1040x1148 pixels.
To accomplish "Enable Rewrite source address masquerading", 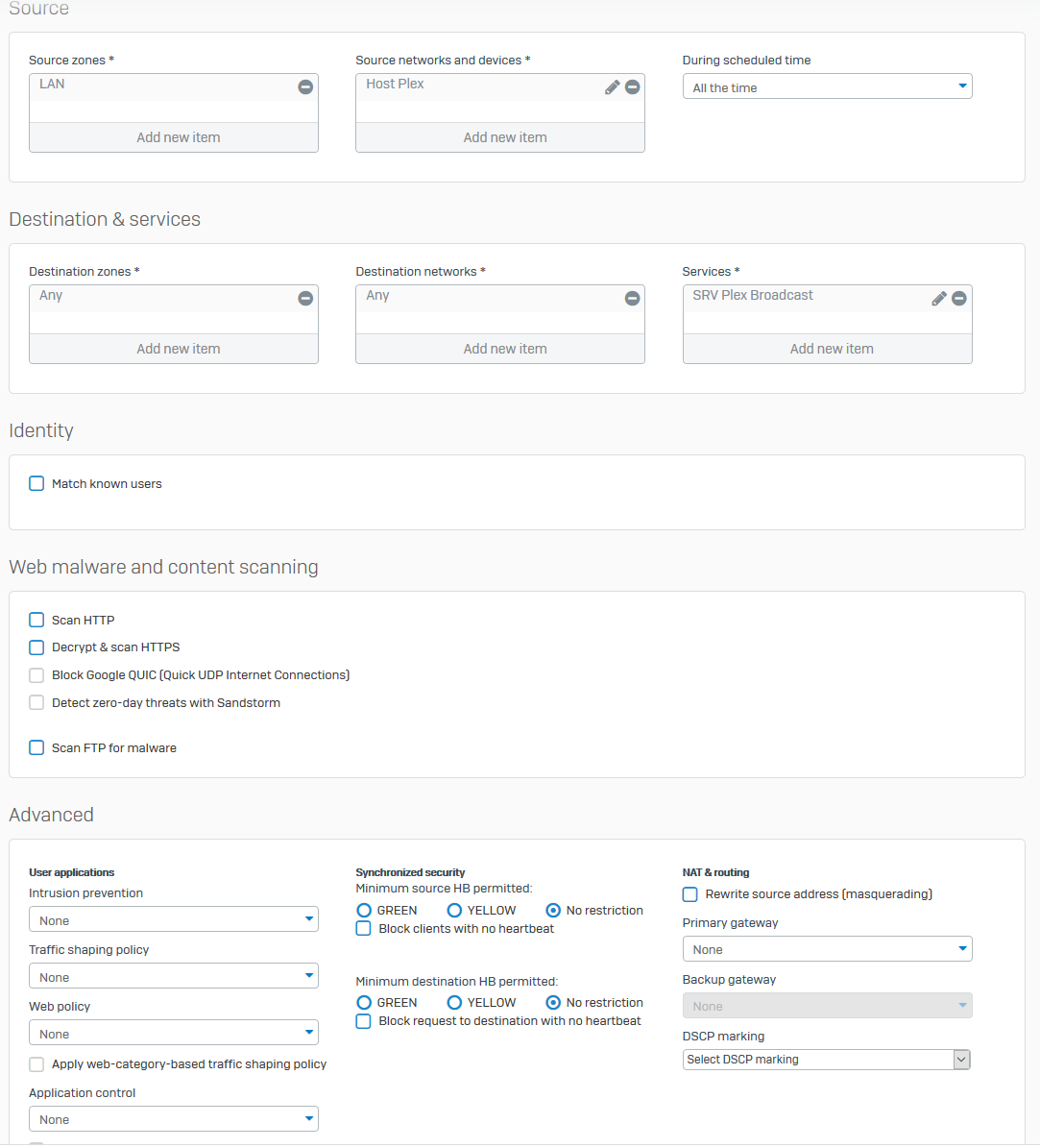I will pos(689,894).
